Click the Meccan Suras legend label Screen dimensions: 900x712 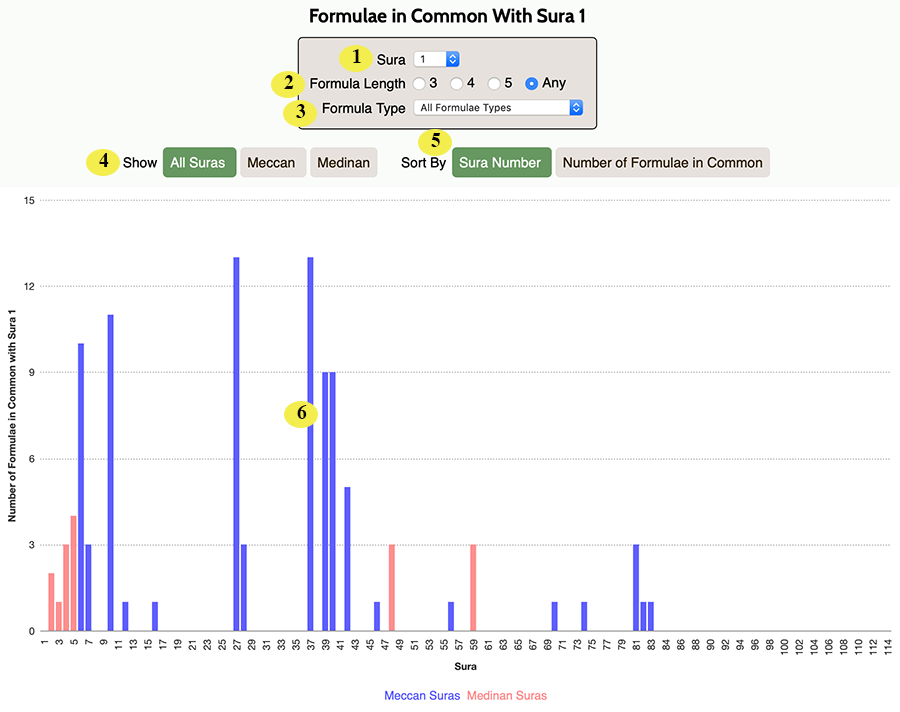pyautogui.click(x=422, y=695)
